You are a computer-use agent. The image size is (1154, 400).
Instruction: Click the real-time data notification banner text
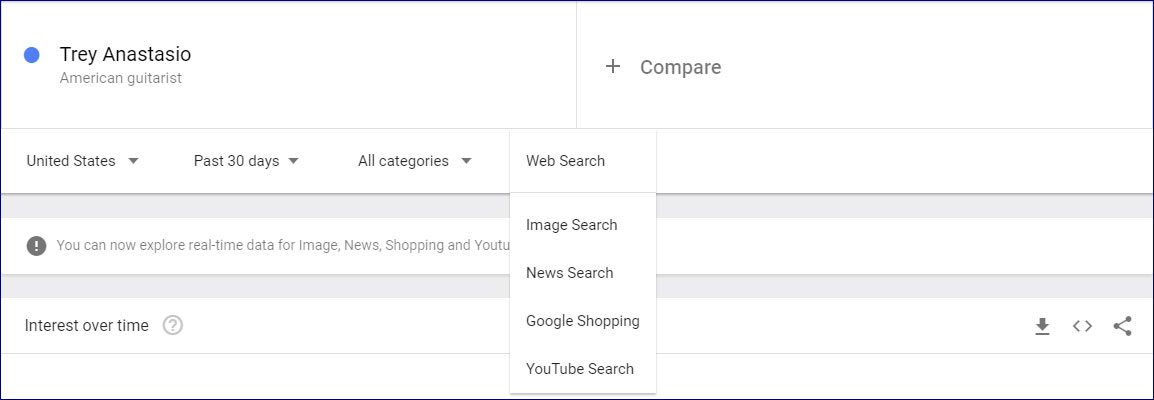tap(283, 246)
